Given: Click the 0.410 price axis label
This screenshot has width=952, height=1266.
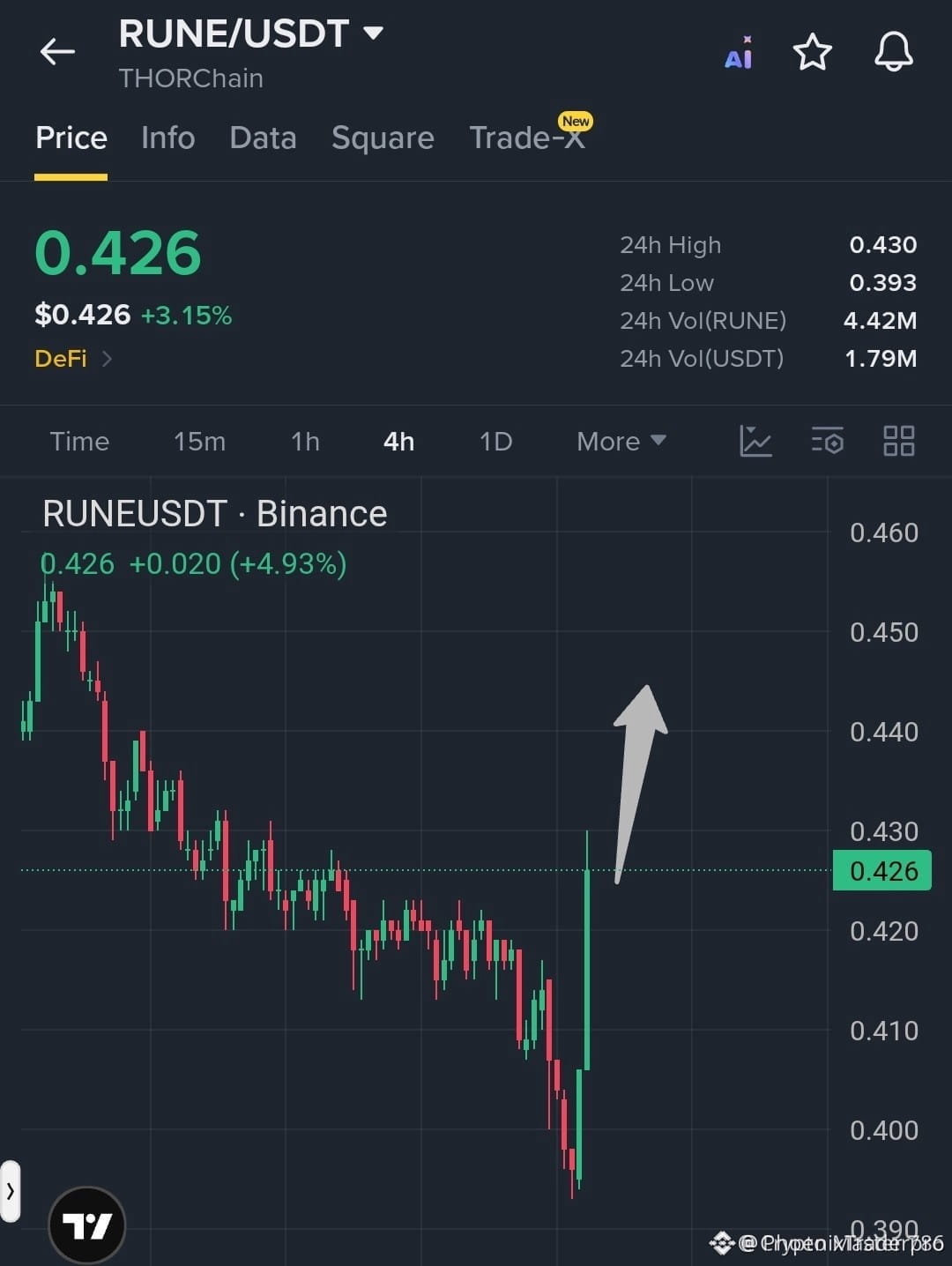Looking at the screenshot, I should (x=883, y=1031).
